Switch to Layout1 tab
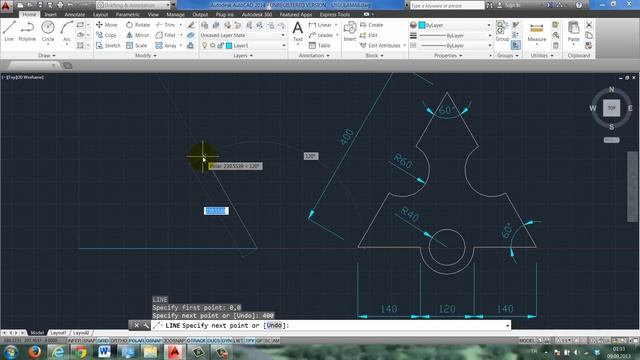The height and width of the screenshot is (360, 640). click(x=58, y=333)
